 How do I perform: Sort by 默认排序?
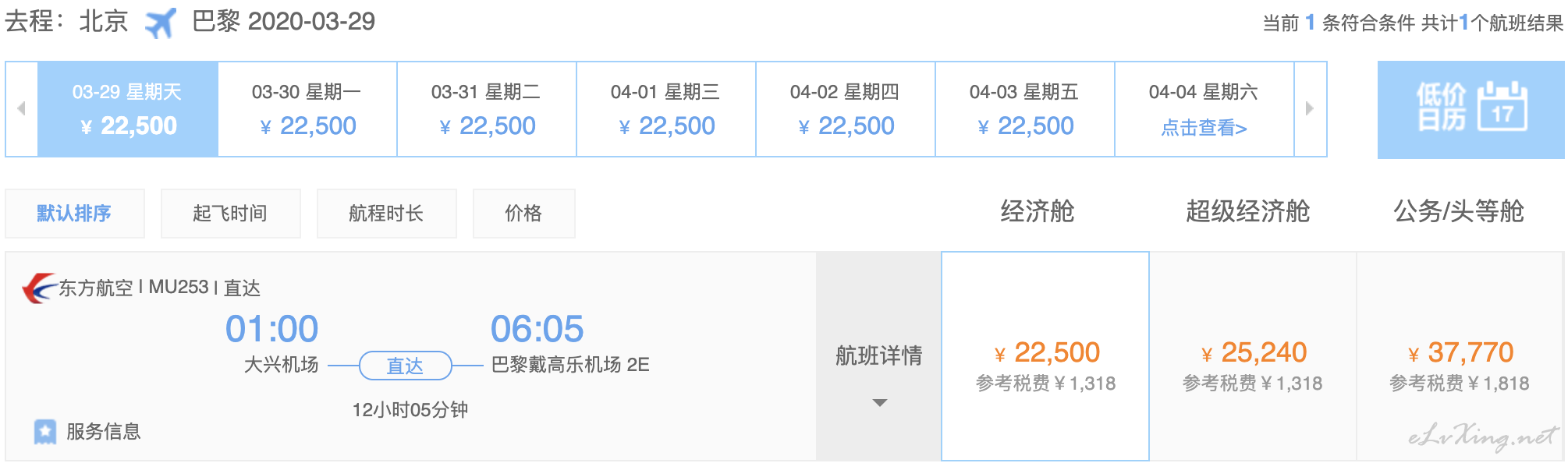pyautogui.click(x=75, y=213)
